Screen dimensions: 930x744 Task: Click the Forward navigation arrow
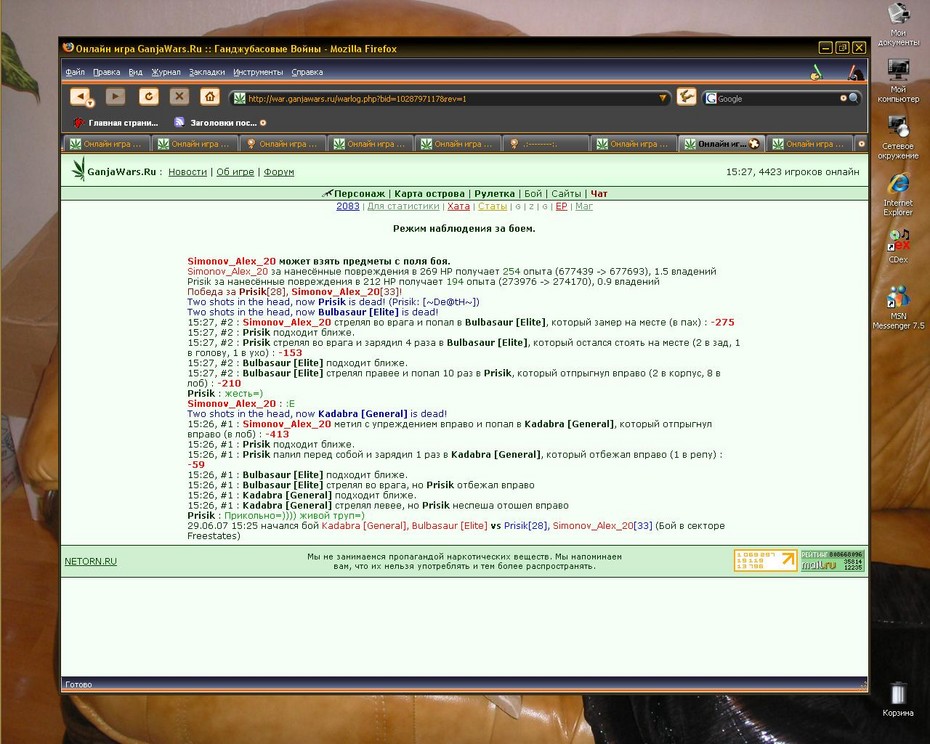(116, 96)
